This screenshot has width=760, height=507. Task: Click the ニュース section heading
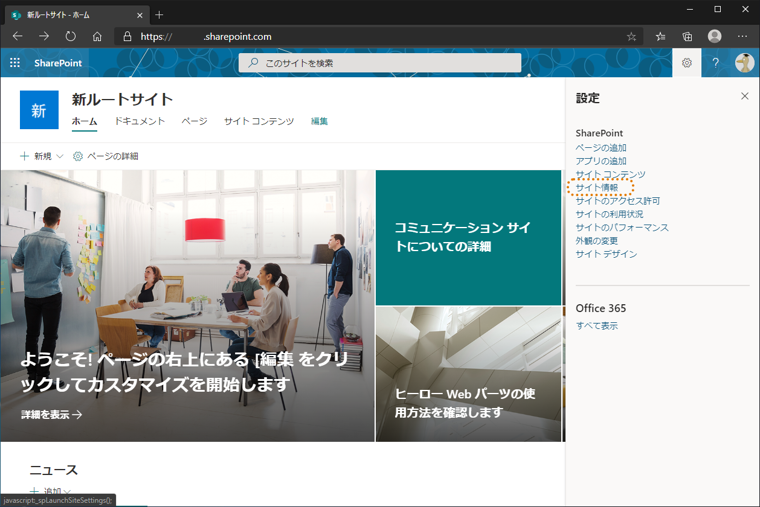(x=53, y=470)
